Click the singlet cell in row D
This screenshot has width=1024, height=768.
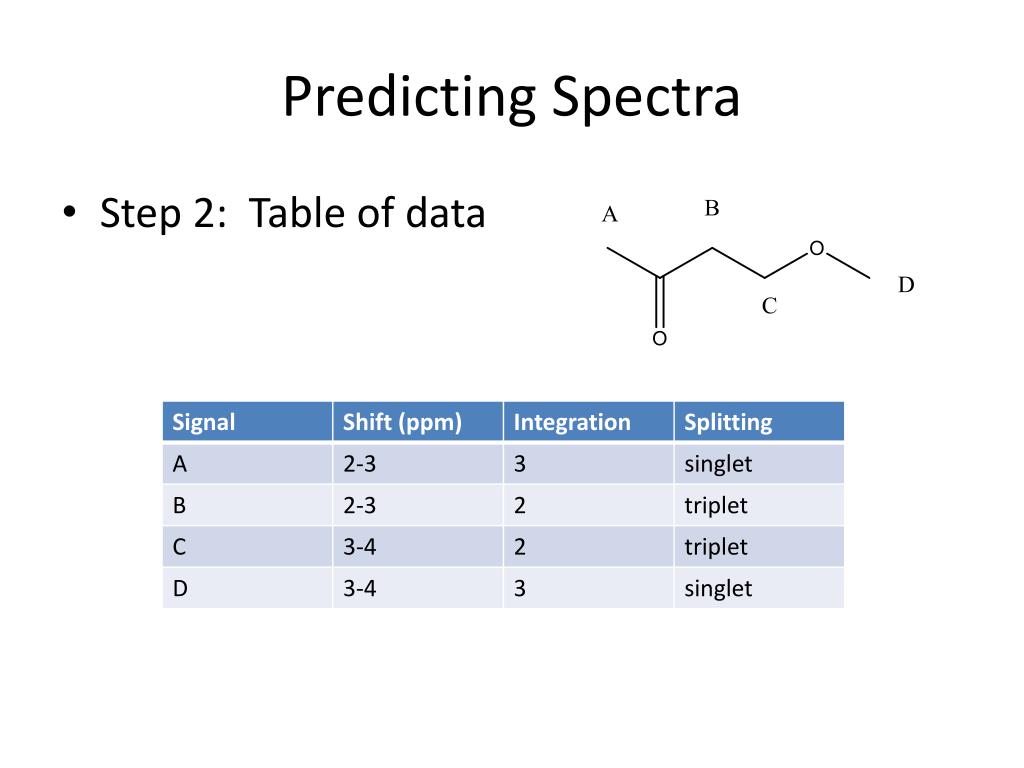pos(759,588)
